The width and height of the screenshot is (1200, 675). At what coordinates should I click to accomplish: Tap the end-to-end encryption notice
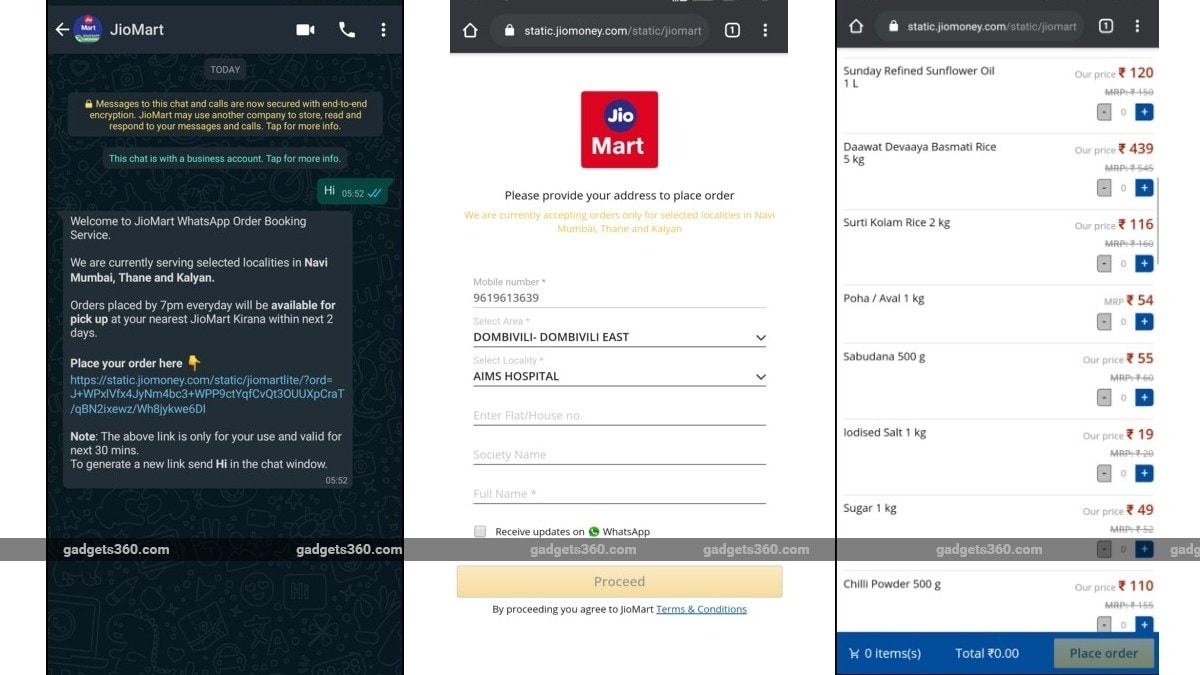(225, 115)
